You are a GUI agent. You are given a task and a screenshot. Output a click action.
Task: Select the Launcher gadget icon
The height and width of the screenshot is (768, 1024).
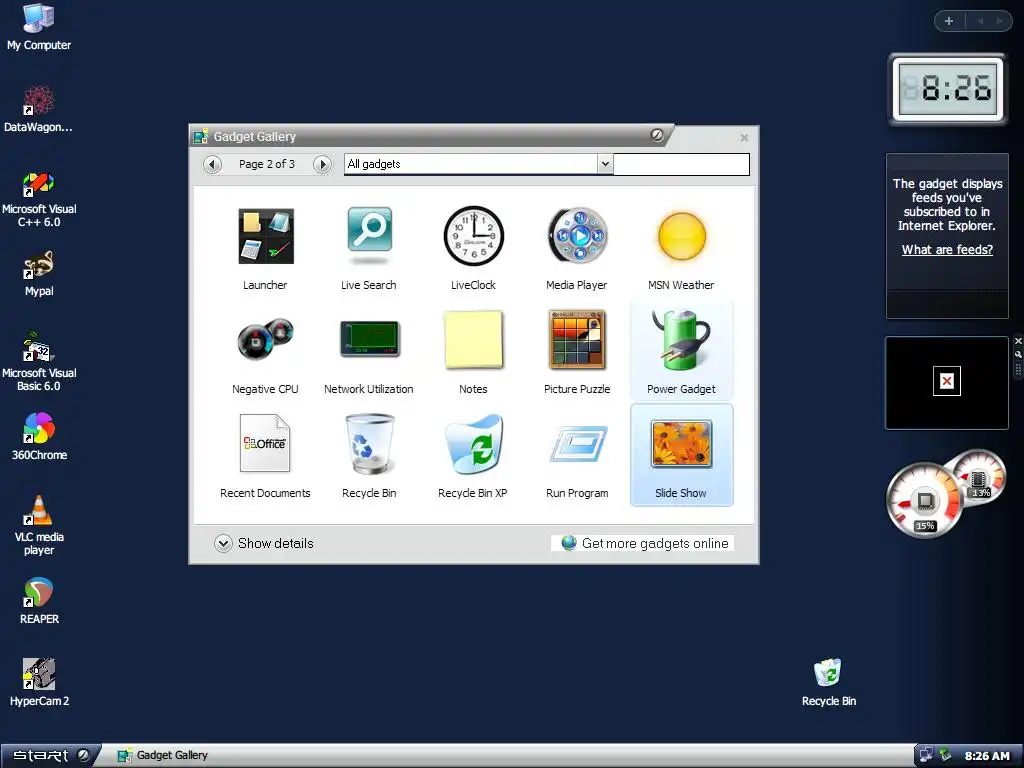pyautogui.click(x=265, y=236)
